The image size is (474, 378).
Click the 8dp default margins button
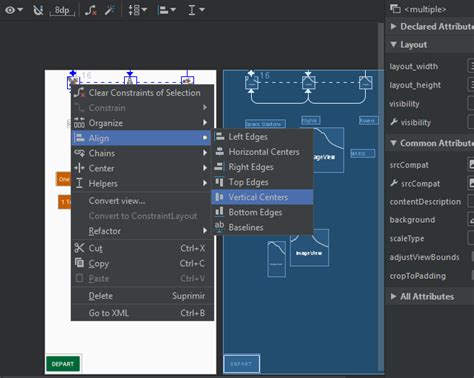[x=62, y=10]
